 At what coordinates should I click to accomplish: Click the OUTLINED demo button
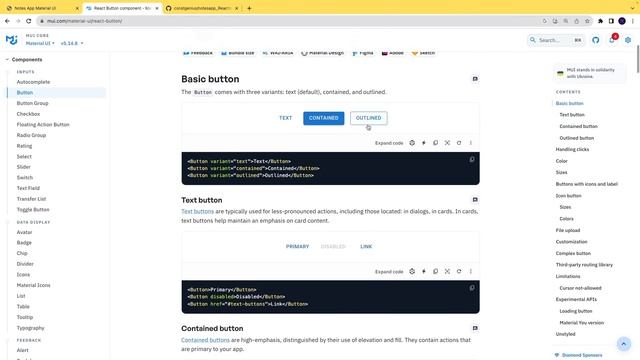369,118
